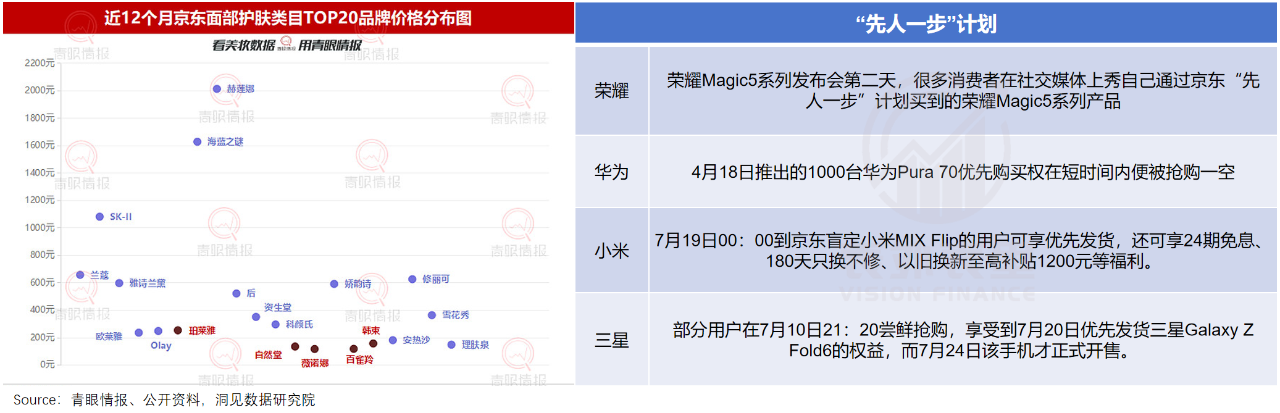
Task: Click the Olay brand label
Action: [x=160, y=346]
